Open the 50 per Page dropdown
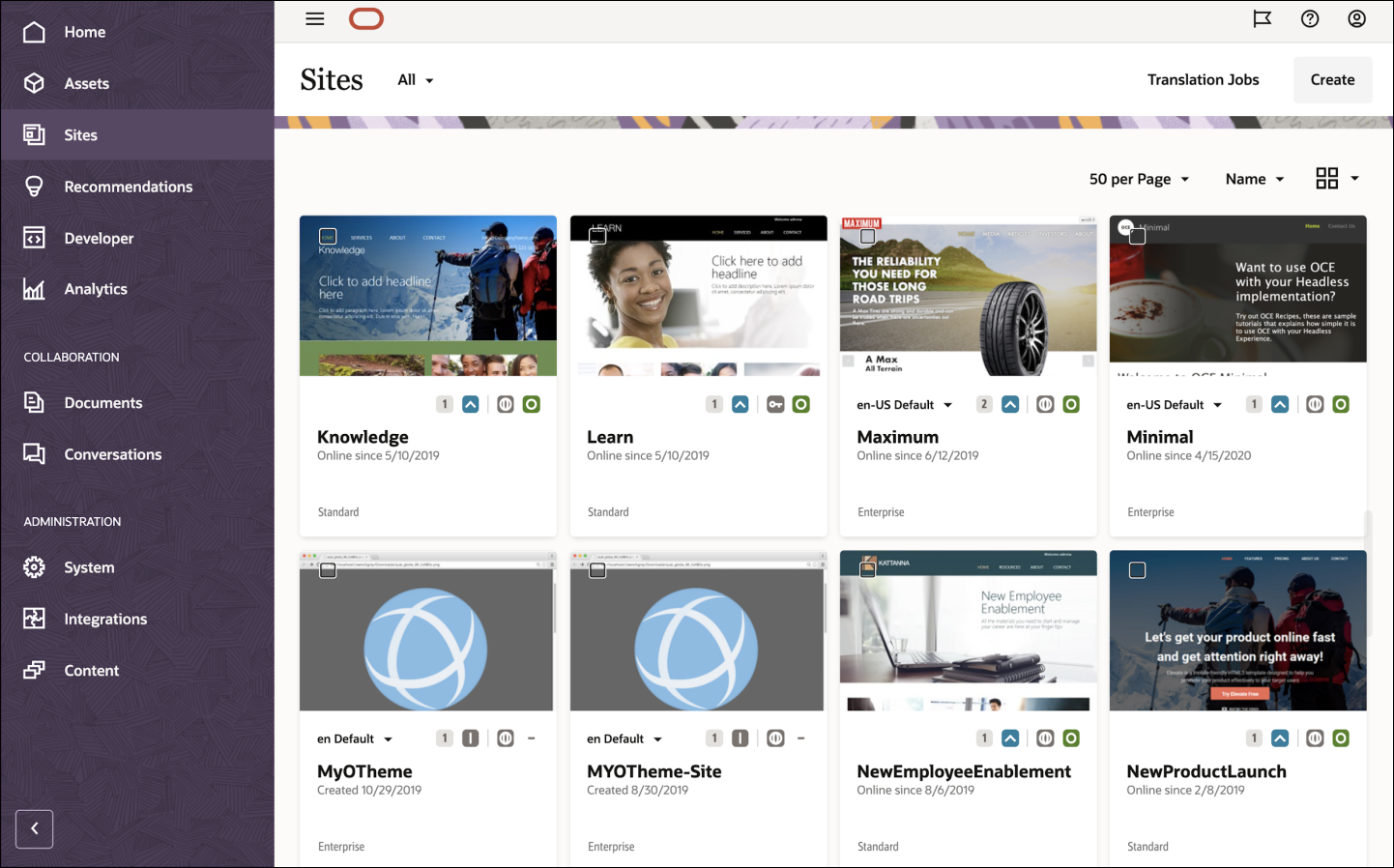Viewport: 1394px width, 868px height. (x=1139, y=179)
